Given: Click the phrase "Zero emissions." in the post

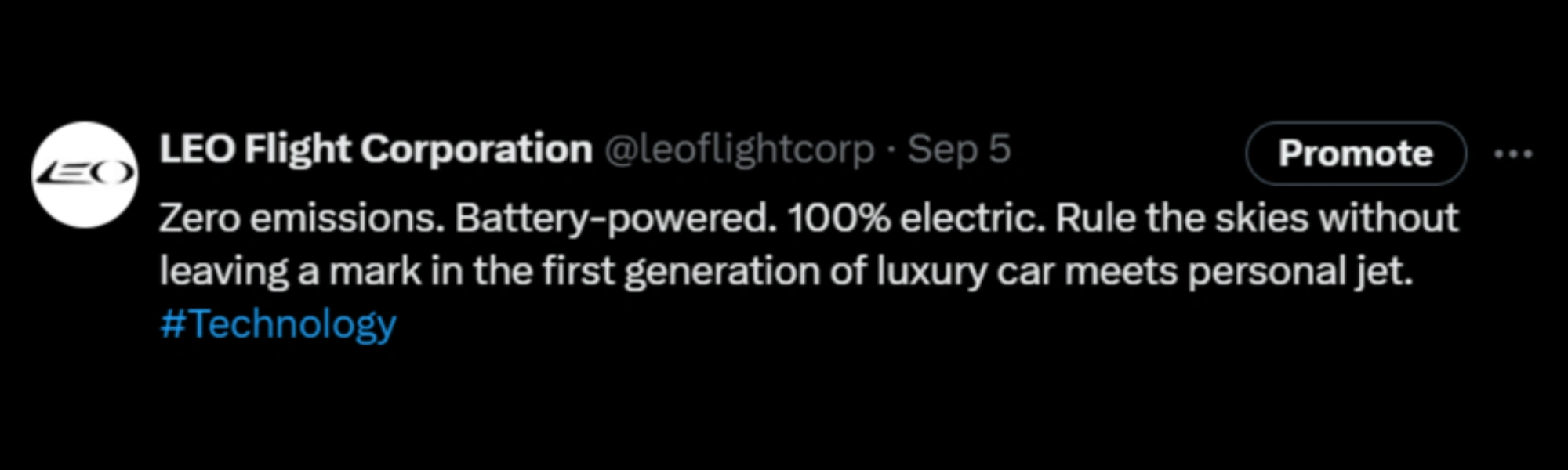Looking at the screenshot, I should point(302,218).
